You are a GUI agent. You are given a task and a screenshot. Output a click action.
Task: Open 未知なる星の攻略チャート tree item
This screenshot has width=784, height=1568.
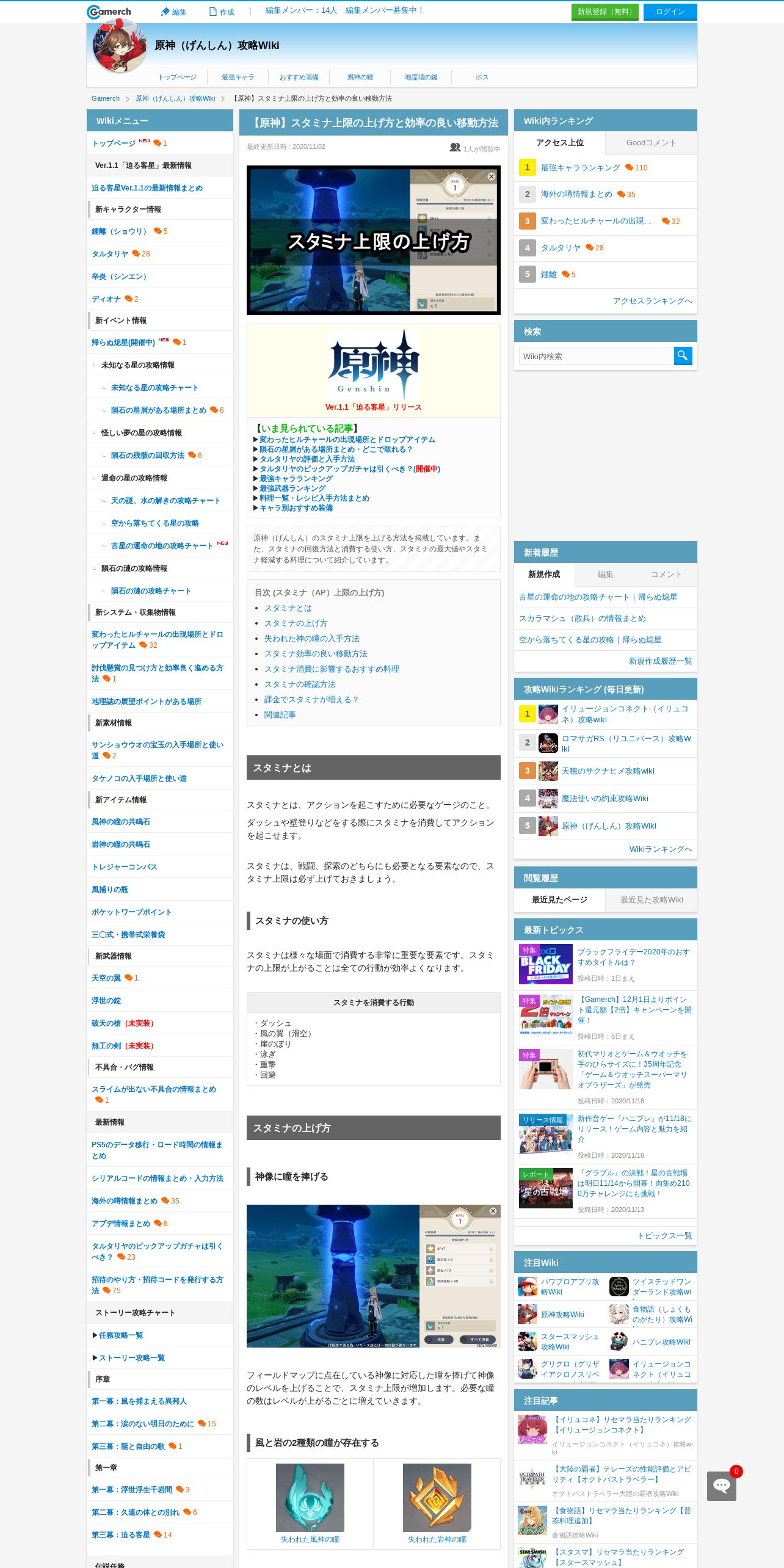pos(154,388)
